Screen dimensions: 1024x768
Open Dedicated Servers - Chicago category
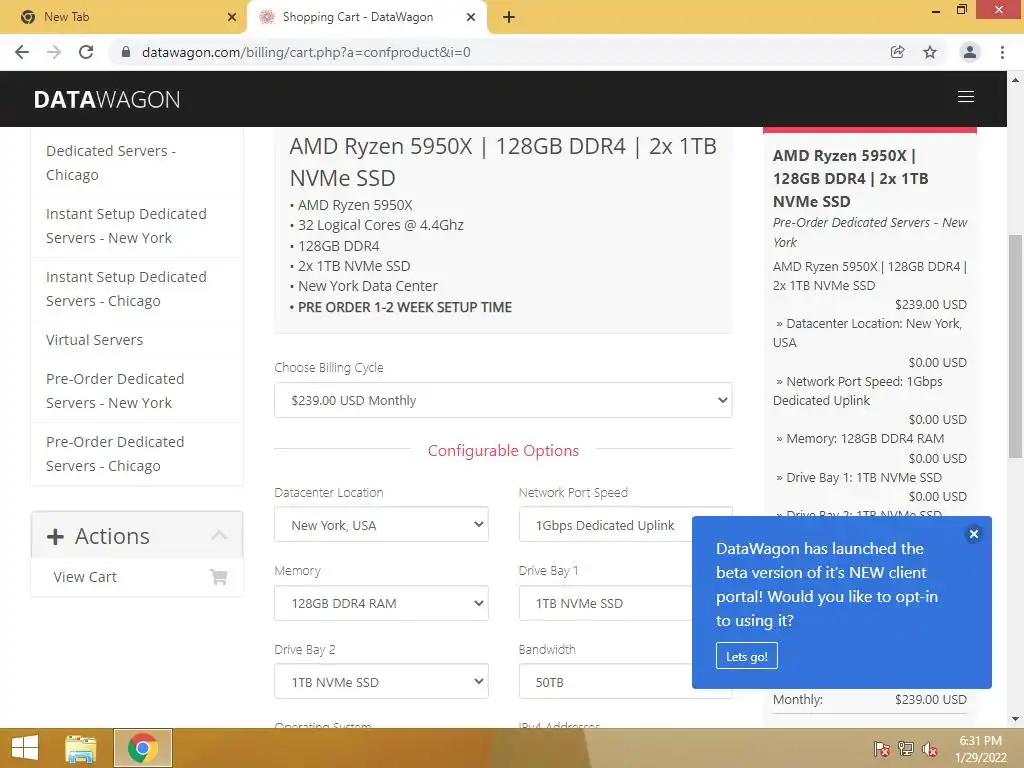click(x=110, y=163)
